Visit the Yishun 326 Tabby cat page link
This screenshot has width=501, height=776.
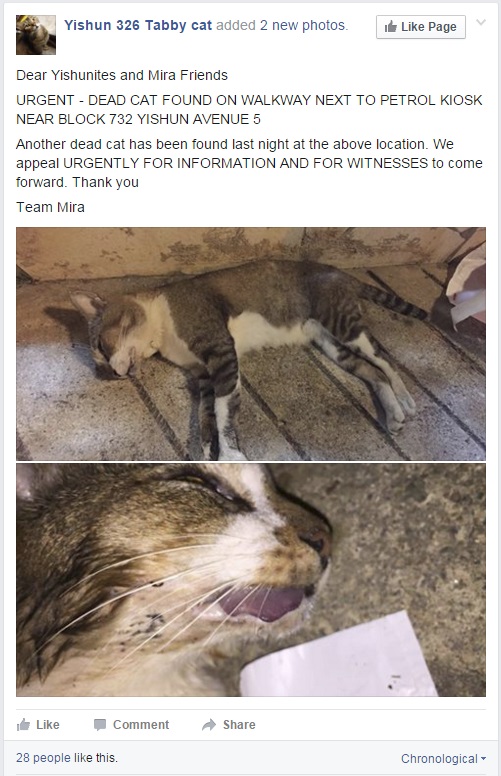click(138, 25)
